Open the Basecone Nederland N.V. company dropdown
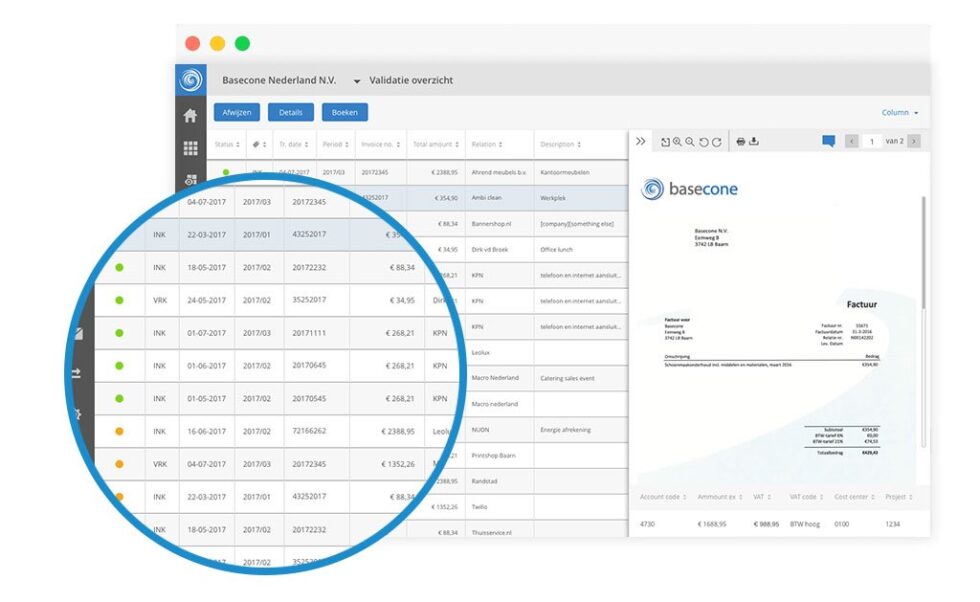980x602 pixels. pyautogui.click(x=356, y=81)
